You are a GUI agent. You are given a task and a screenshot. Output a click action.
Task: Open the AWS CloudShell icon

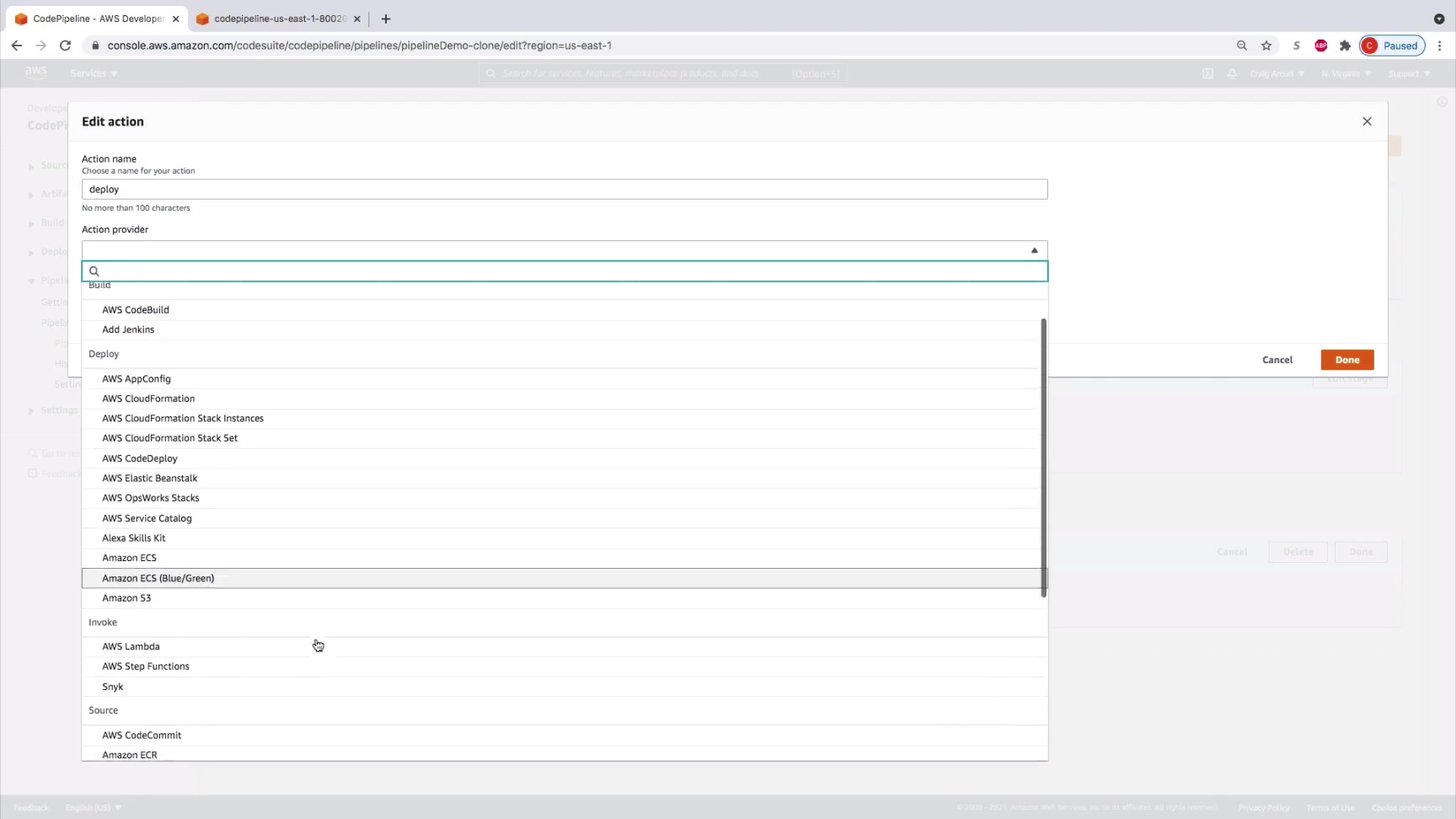(x=1207, y=73)
